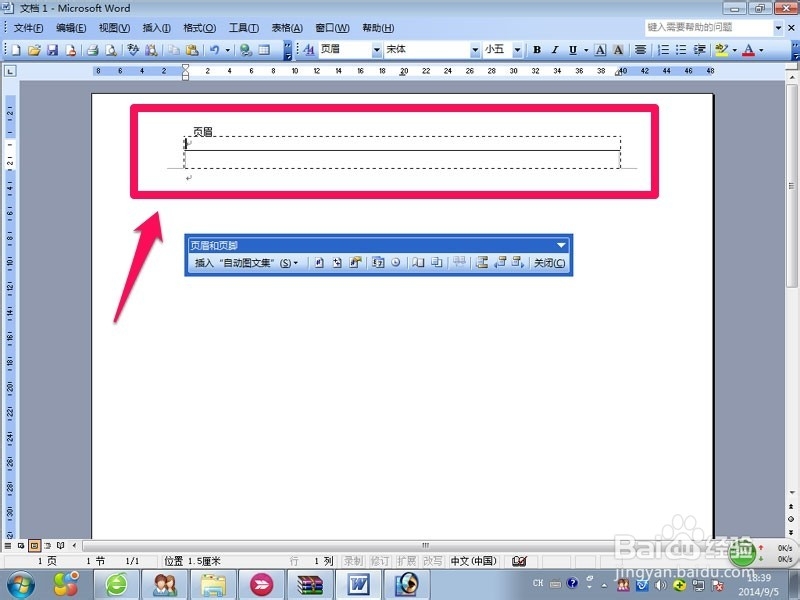Screen dimensions: 800x600
Task: Open WinRAR from the taskbar
Action: pyautogui.click(x=310, y=585)
